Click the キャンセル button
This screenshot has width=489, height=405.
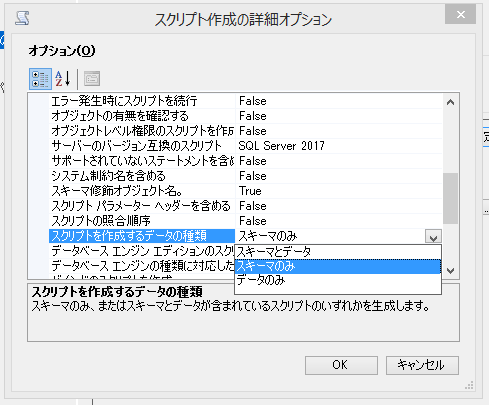tap(422, 365)
